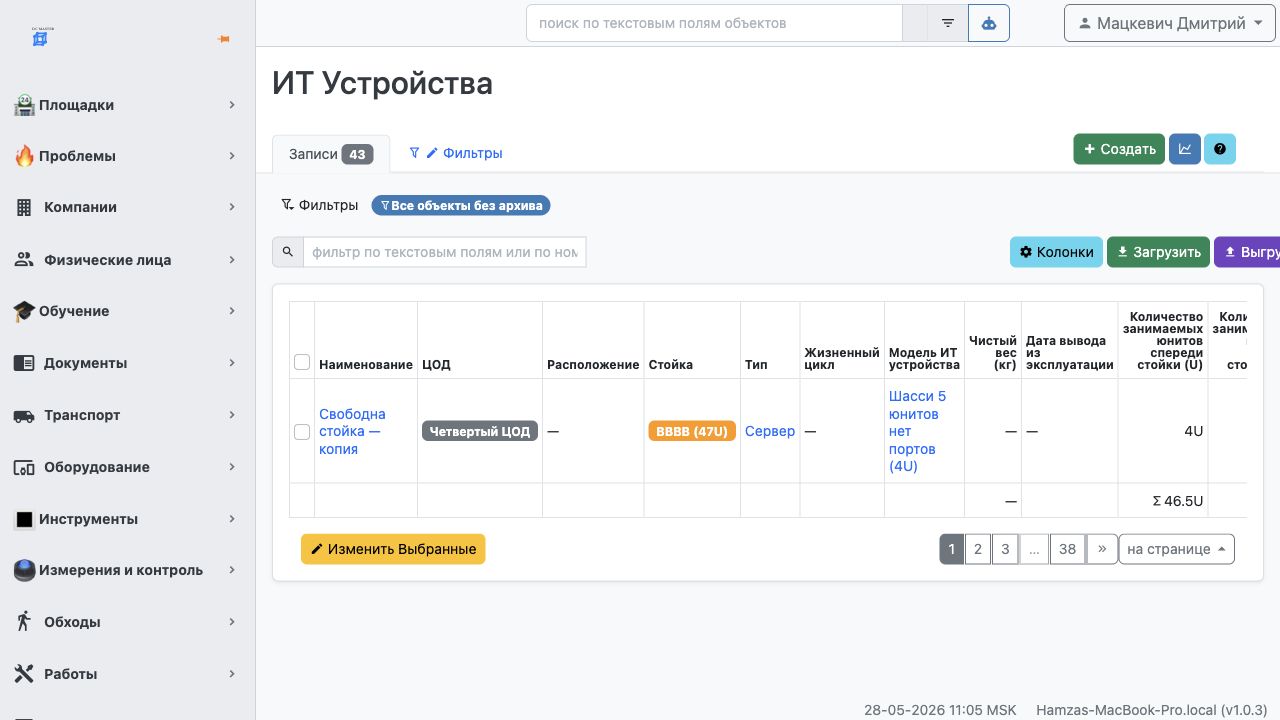This screenshot has width=1280, height=720.
Task: Sort by Модель ИТ устройства header
Action: [923, 358]
